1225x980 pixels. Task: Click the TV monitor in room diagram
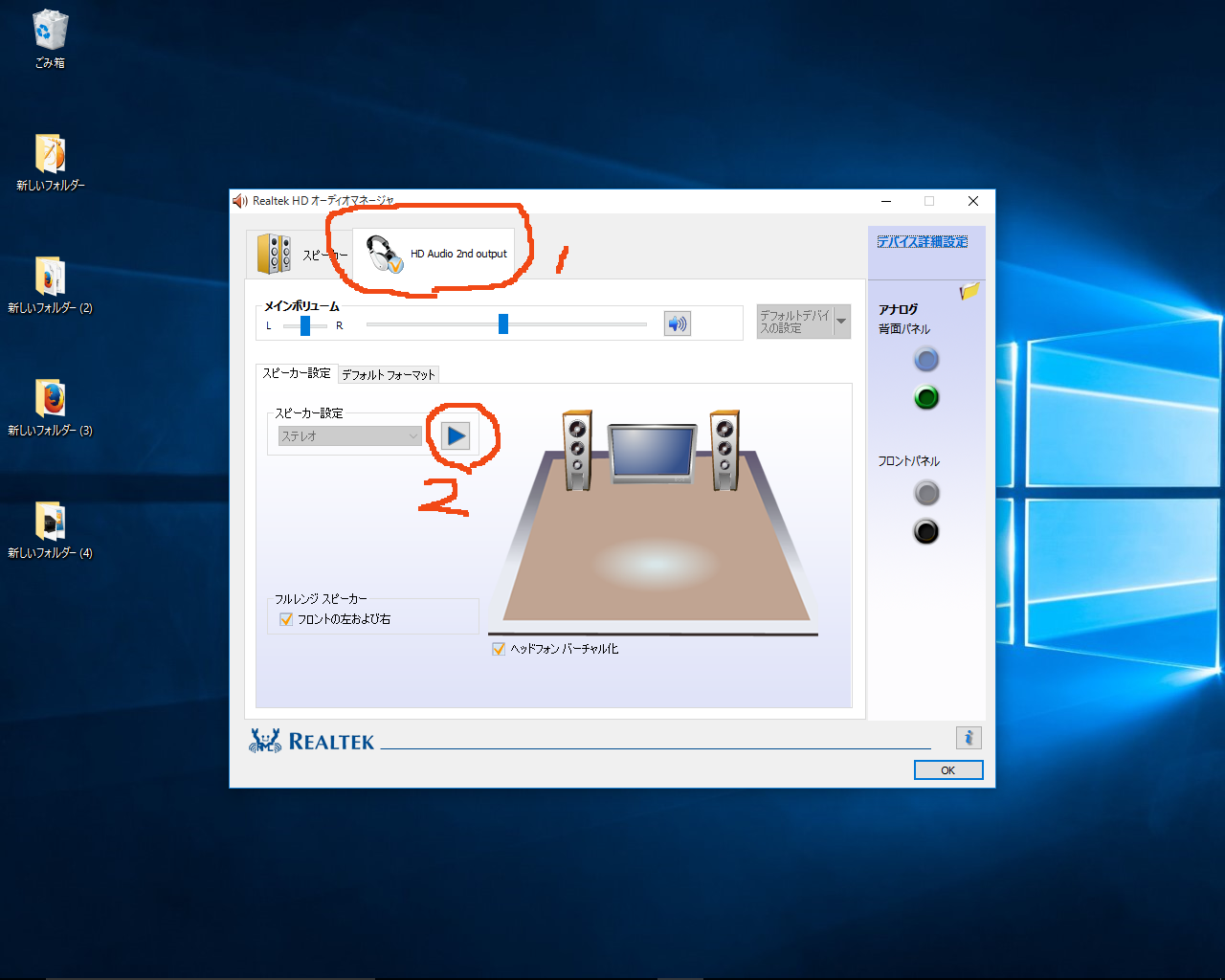[653, 454]
